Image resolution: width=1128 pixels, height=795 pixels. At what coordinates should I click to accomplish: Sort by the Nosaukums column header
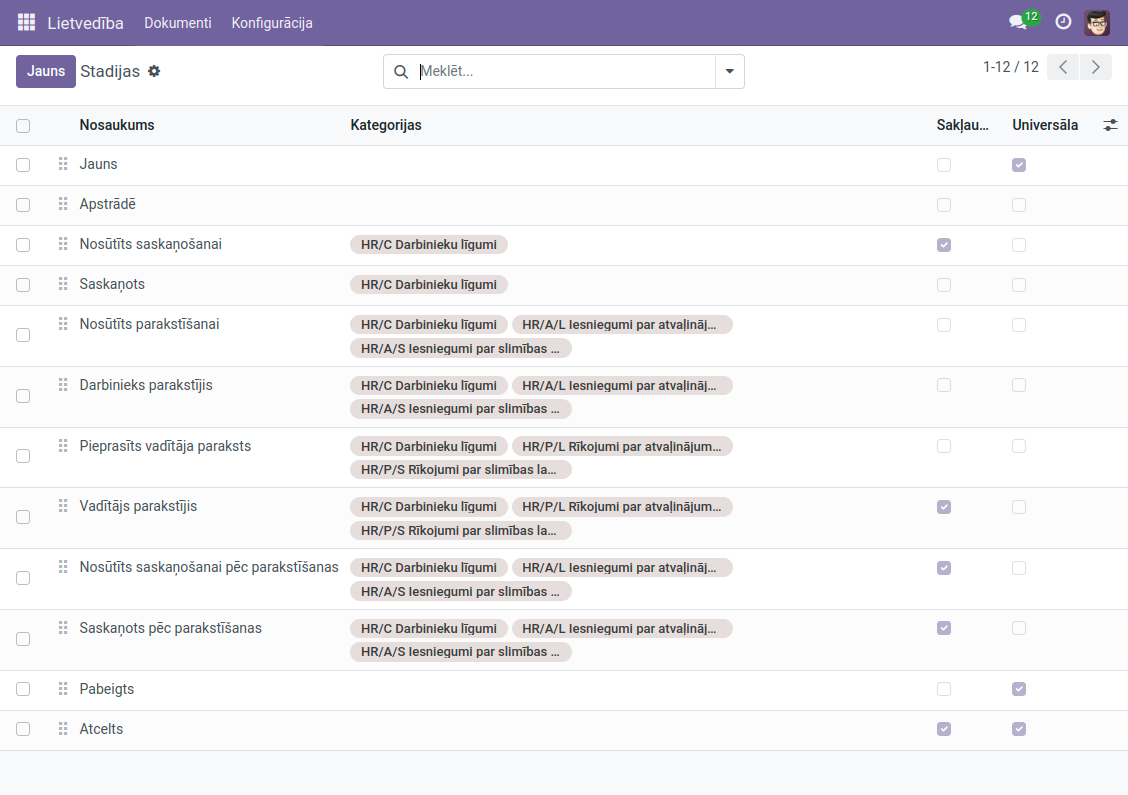click(117, 125)
